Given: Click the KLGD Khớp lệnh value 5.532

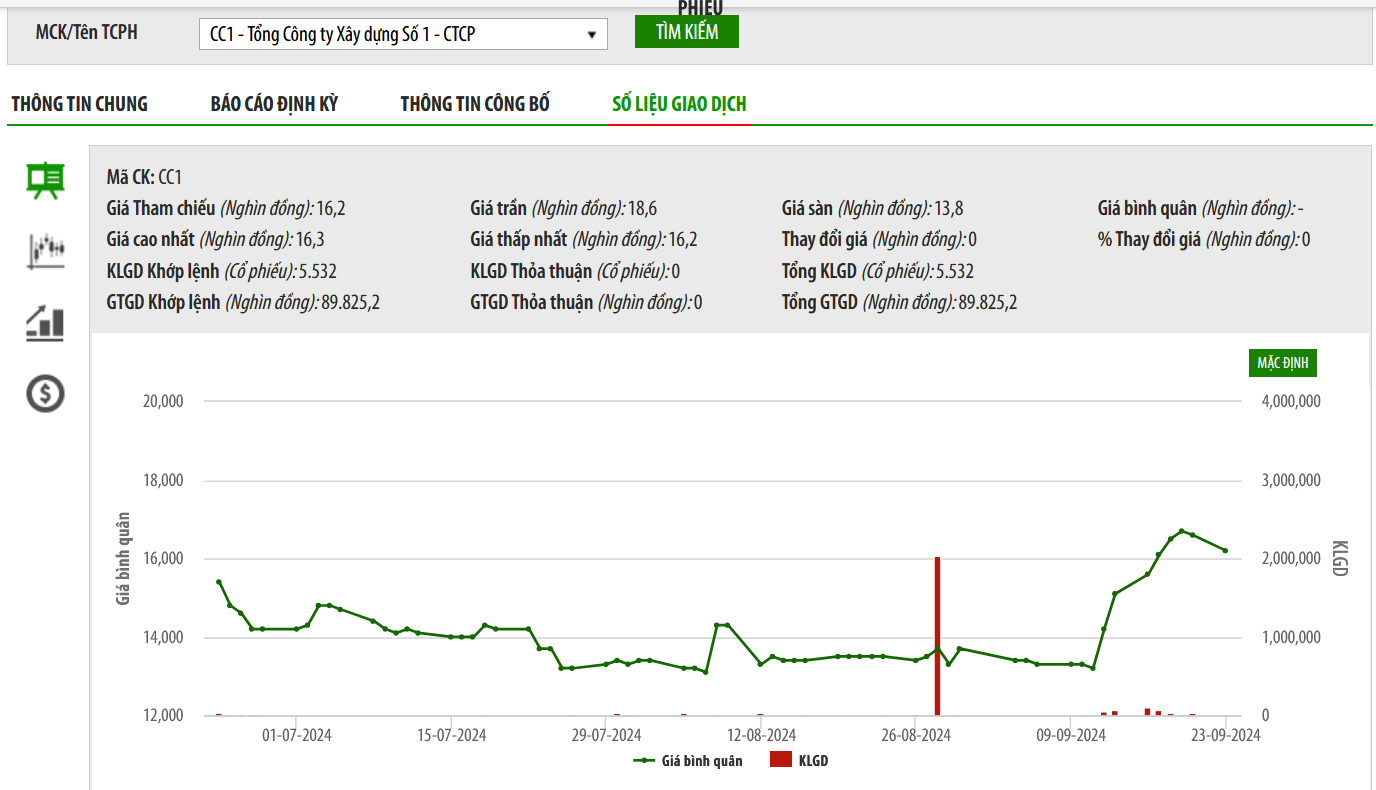Looking at the screenshot, I should (318, 271).
